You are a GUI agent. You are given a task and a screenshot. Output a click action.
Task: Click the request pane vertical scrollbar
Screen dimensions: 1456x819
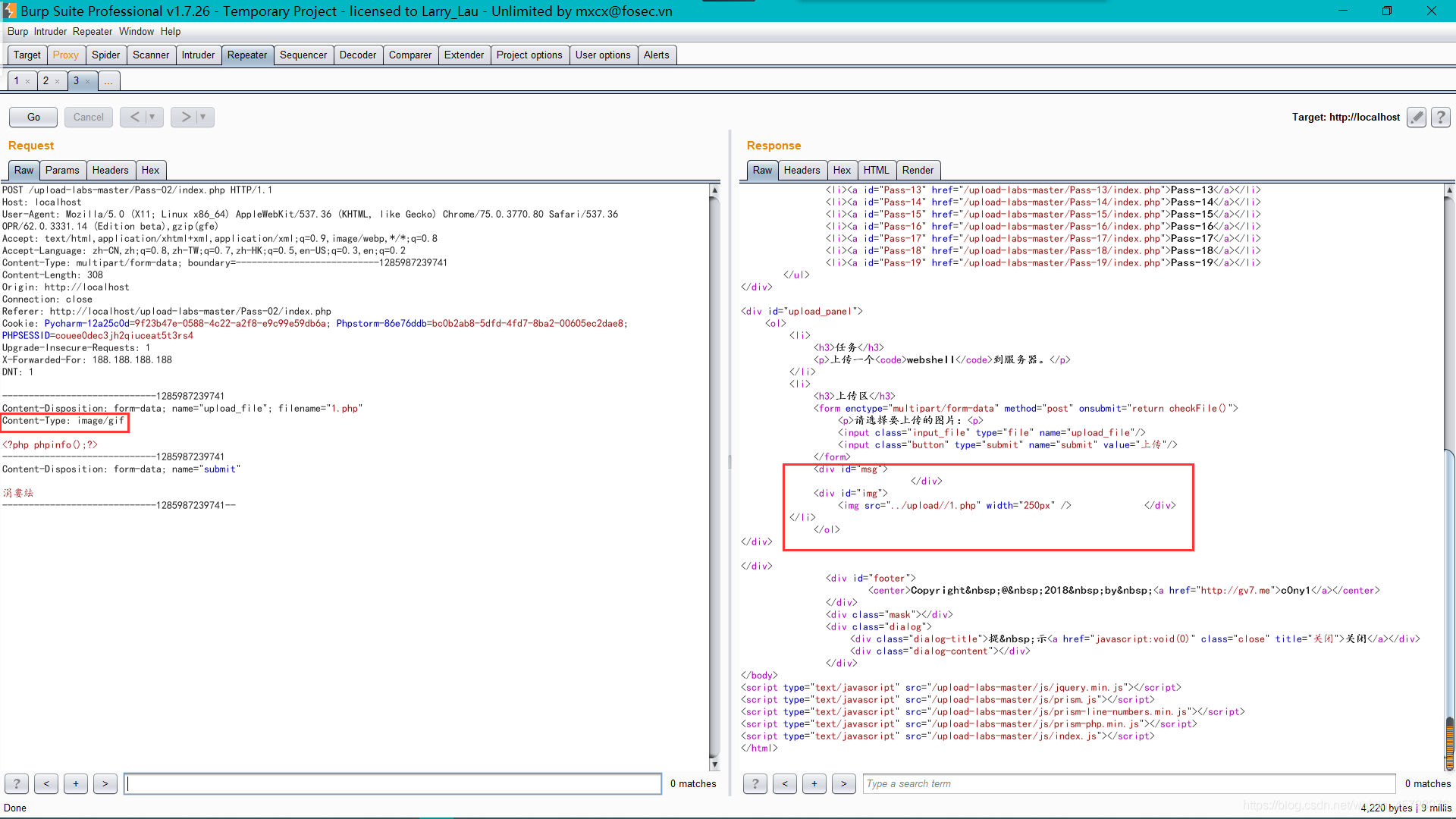pyautogui.click(x=714, y=477)
